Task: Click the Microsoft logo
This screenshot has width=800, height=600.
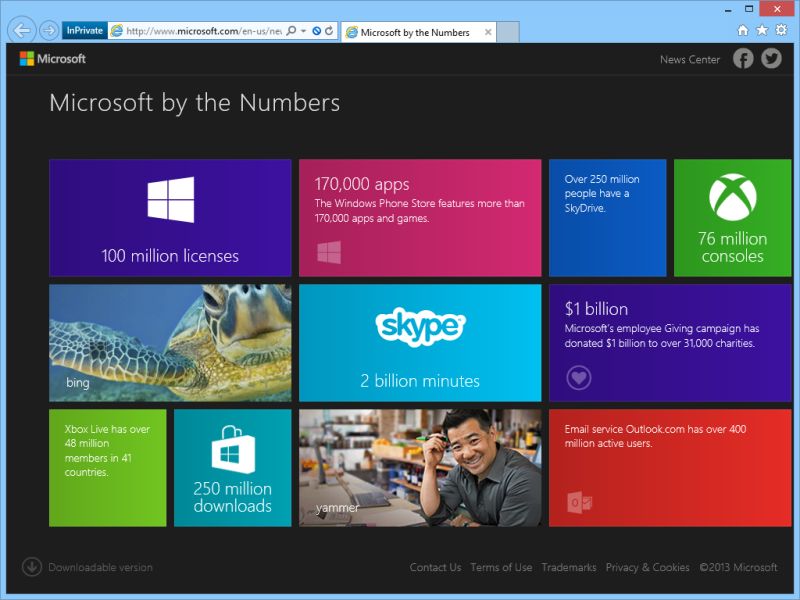Action: click(x=53, y=59)
